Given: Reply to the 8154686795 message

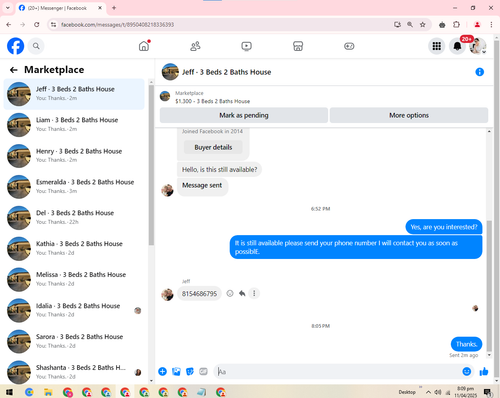Looking at the screenshot, I should [x=242, y=293].
